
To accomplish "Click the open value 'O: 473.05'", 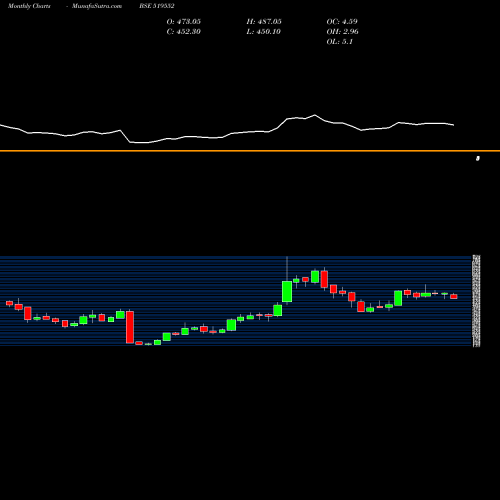I will coord(184,22).
